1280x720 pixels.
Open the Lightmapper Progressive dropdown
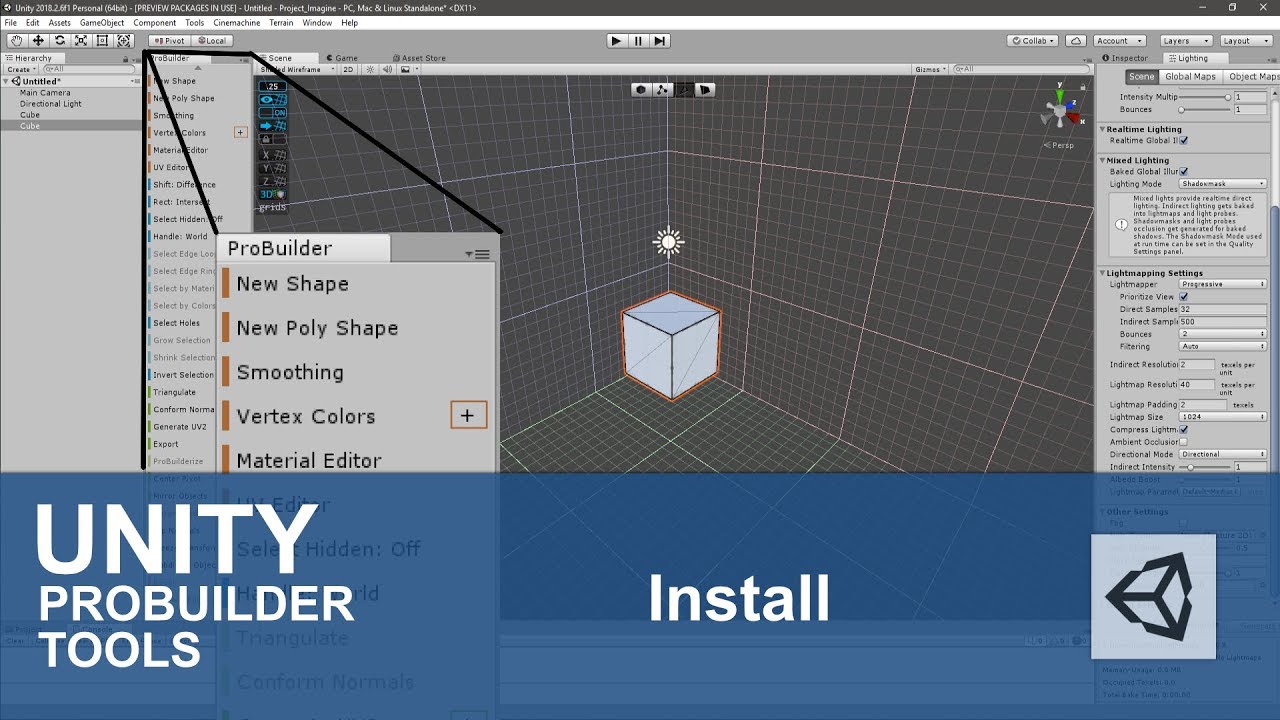click(1223, 284)
